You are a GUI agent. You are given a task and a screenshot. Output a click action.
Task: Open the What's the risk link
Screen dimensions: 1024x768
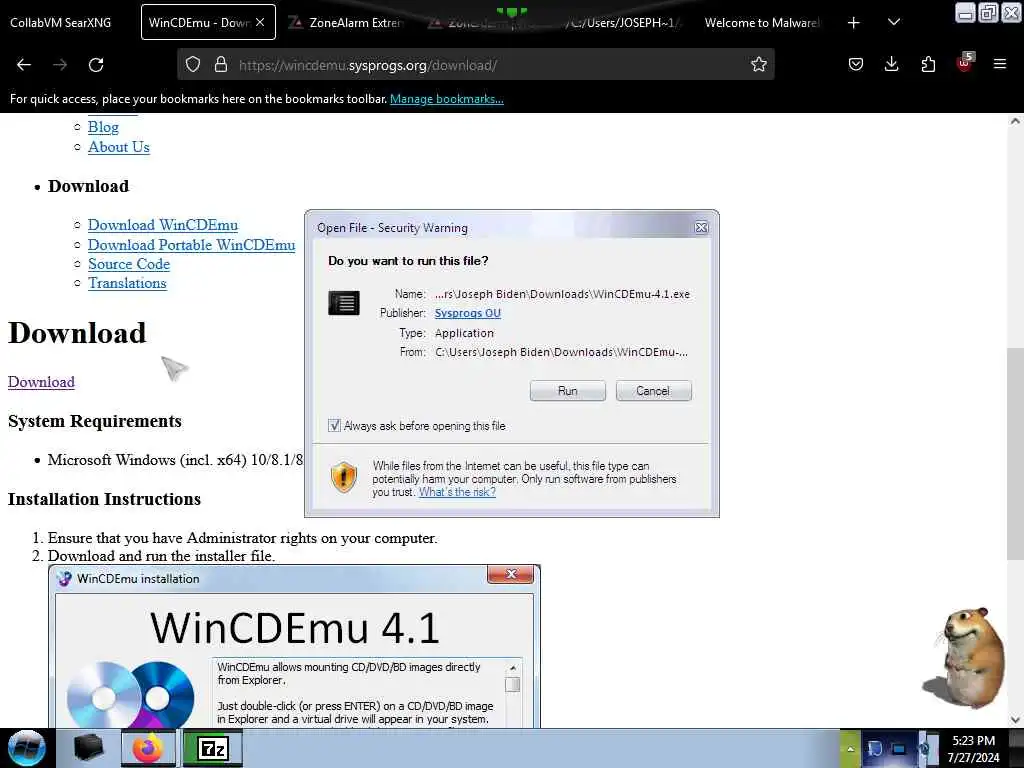tap(457, 492)
